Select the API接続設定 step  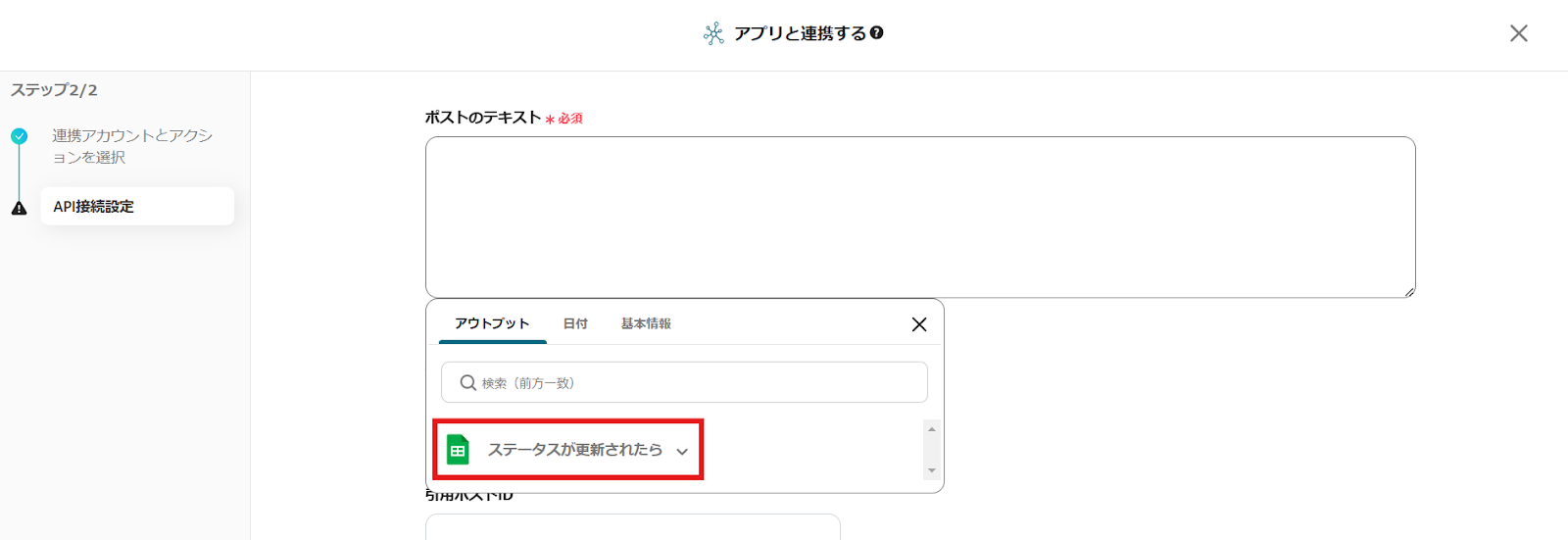(x=137, y=206)
